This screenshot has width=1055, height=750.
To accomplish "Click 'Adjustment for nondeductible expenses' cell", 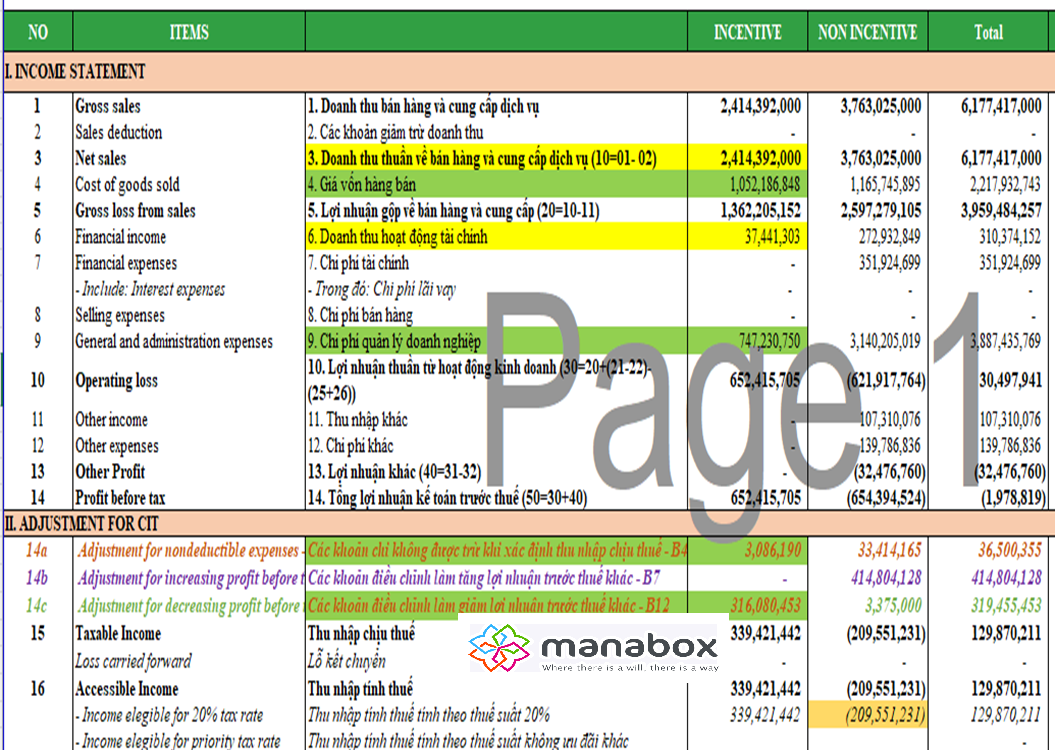I will (x=188, y=550).
